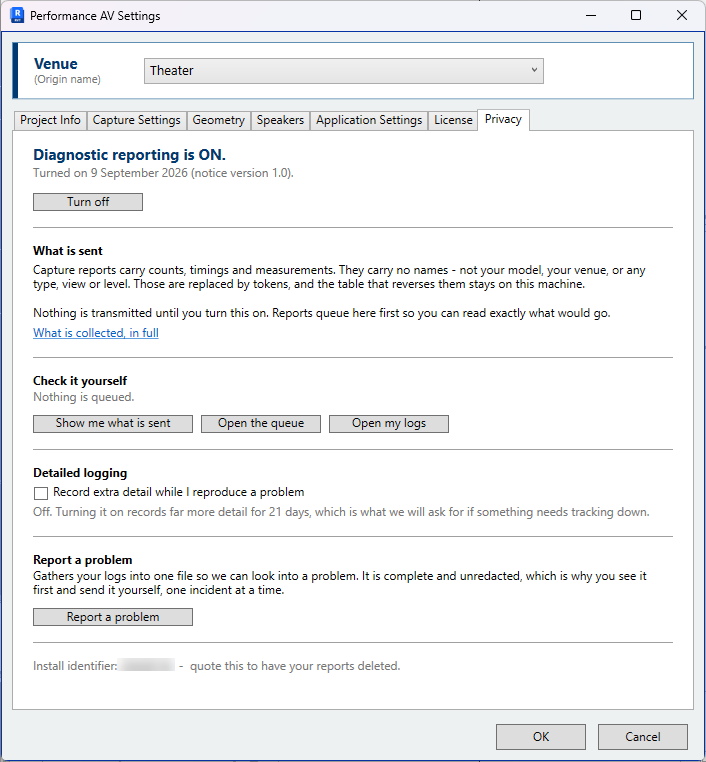
Task: Switch to the License tab
Action: (x=453, y=120)
